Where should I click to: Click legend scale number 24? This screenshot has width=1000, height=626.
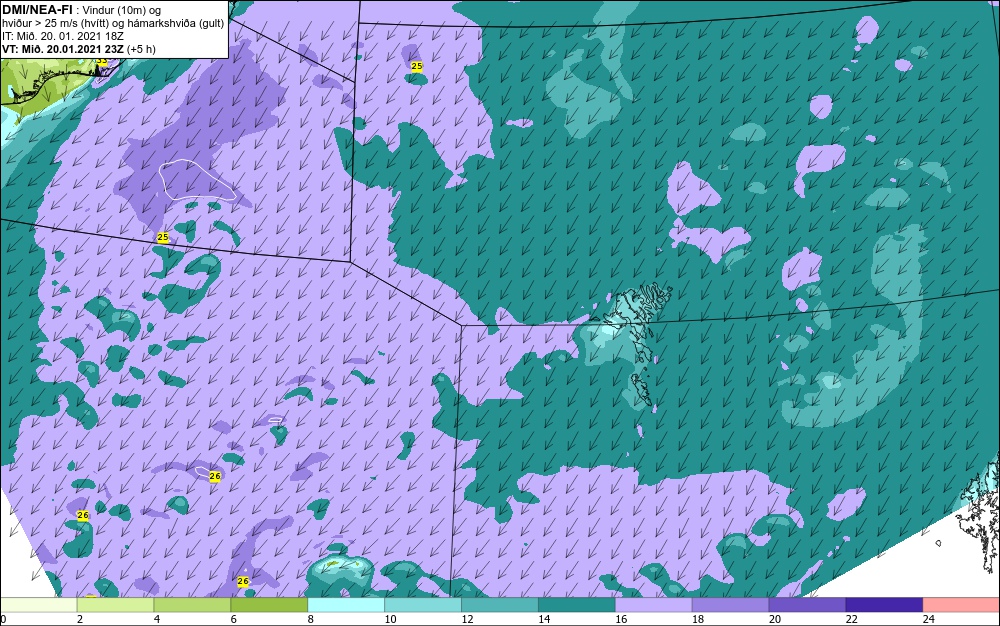929,619
